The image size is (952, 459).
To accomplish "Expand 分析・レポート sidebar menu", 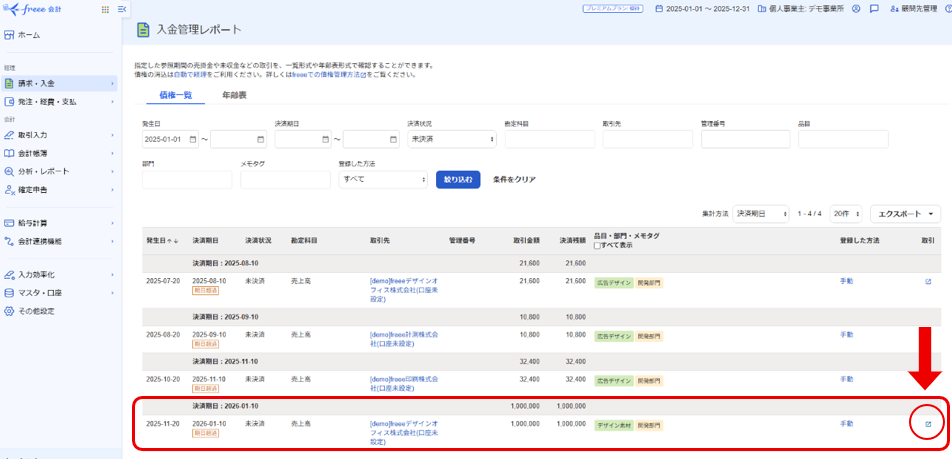I will [58, 171].
